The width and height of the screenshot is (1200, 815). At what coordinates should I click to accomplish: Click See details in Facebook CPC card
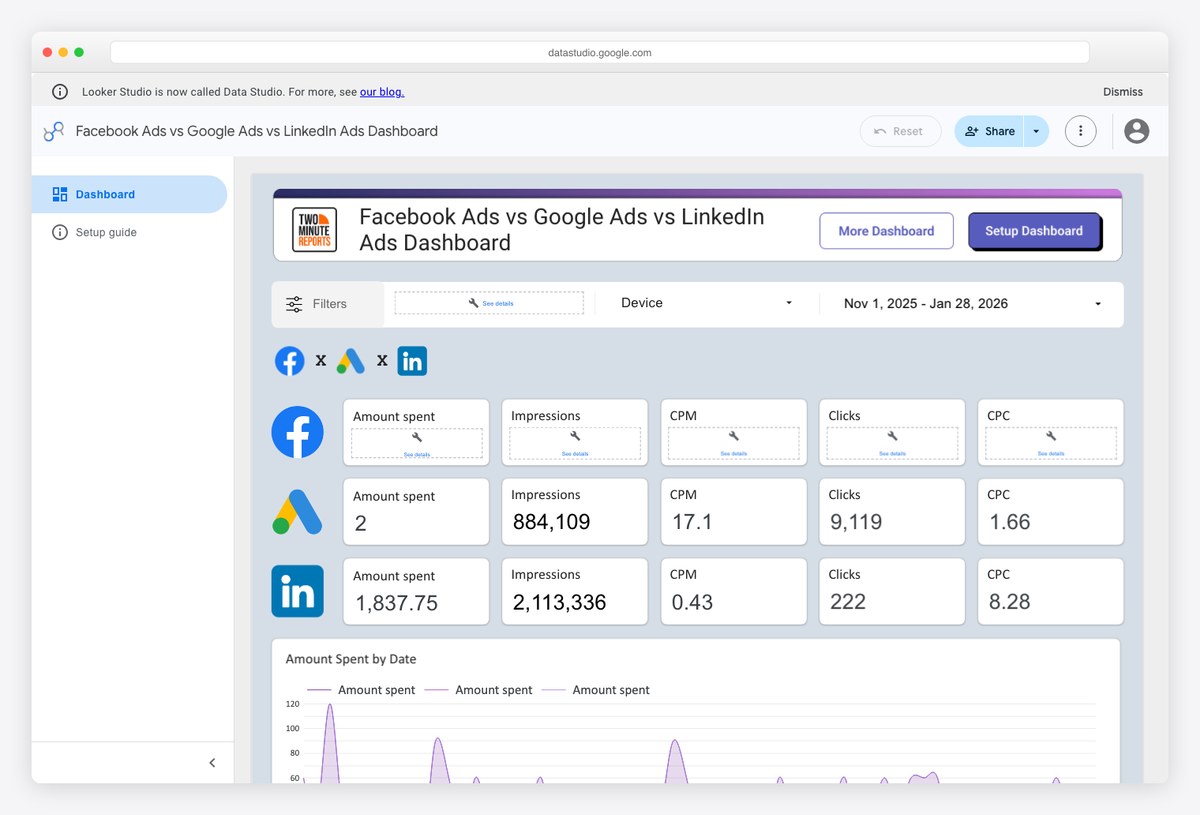[1051, 453]
